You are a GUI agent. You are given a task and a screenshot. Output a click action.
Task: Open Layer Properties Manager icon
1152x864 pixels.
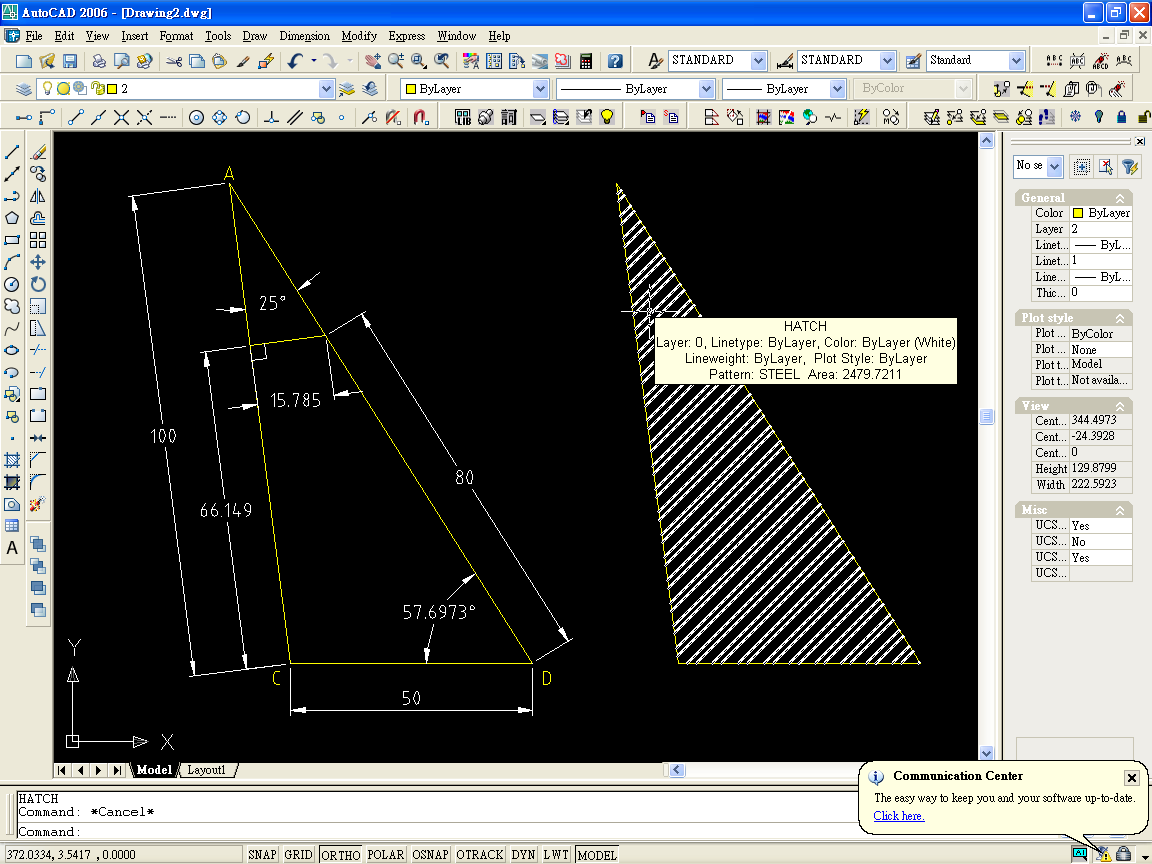tap(24, 89)
